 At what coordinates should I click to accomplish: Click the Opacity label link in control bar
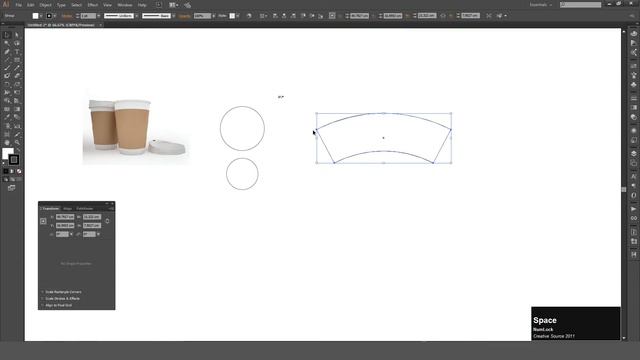184,16
